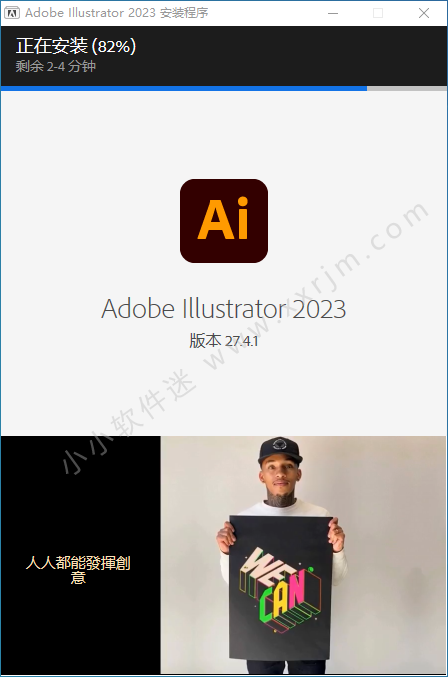
Task: Click the WE CAN poster artwork
Action: click(x=281, y=588)
